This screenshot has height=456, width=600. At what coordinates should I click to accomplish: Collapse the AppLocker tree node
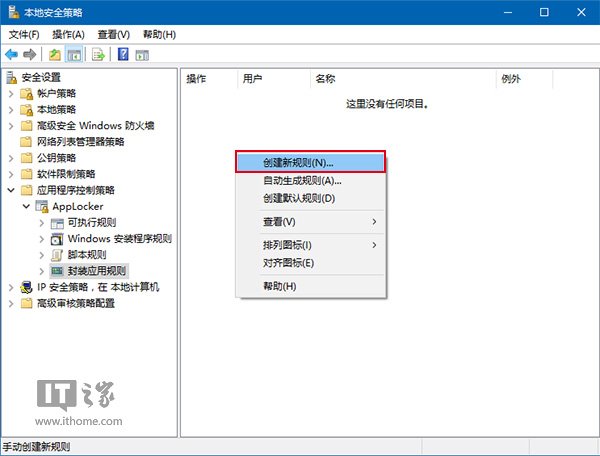point(26,207)
